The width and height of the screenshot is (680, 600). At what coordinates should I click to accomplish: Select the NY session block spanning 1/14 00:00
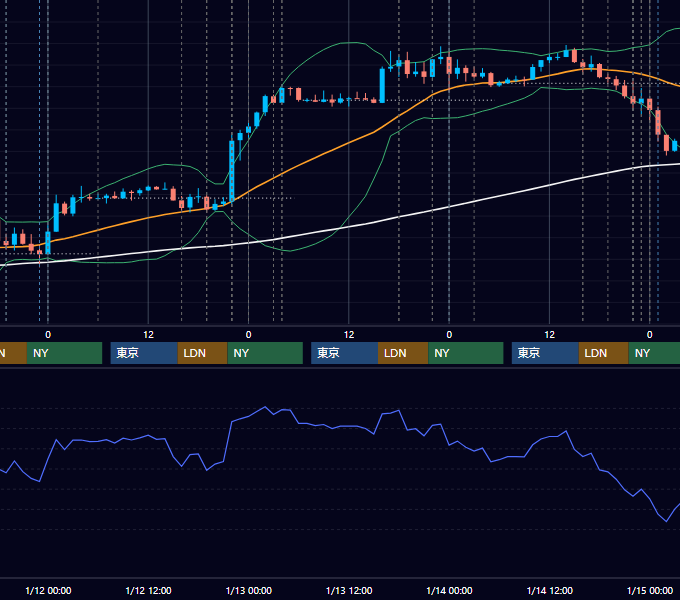point(466,353)
